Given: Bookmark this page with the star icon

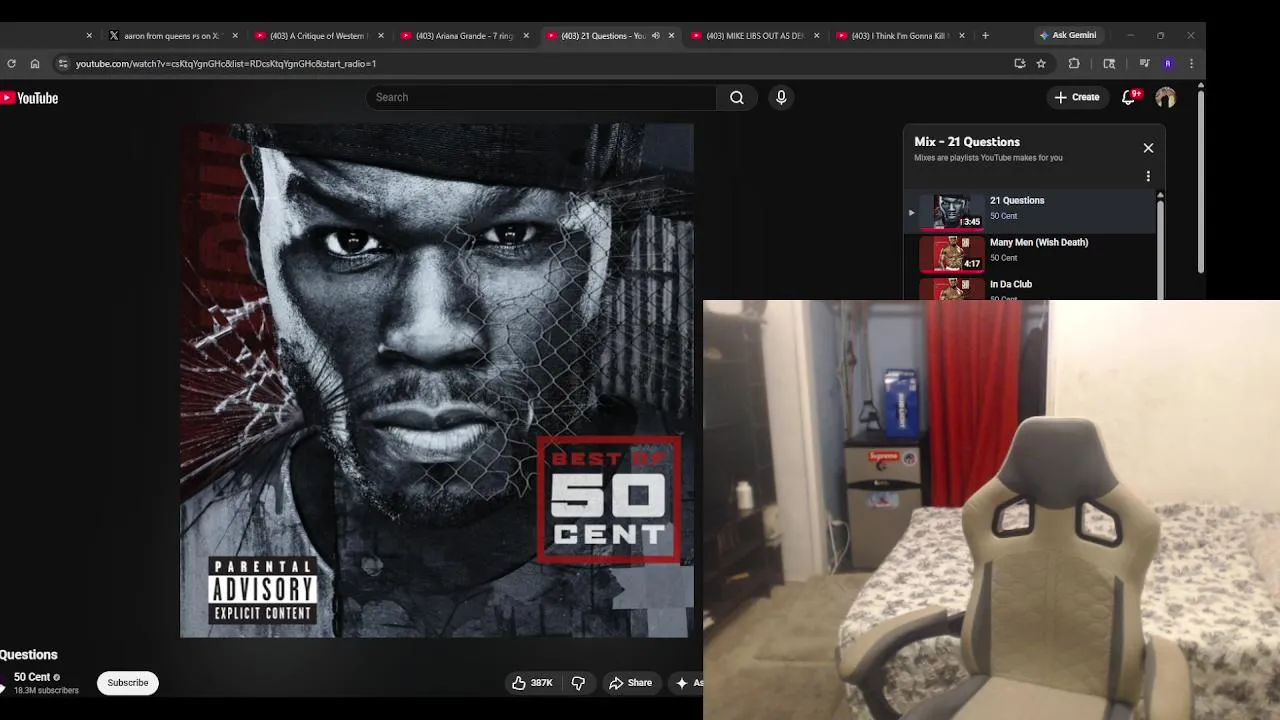Looking at the screenshot, I should pos(1041,63).
